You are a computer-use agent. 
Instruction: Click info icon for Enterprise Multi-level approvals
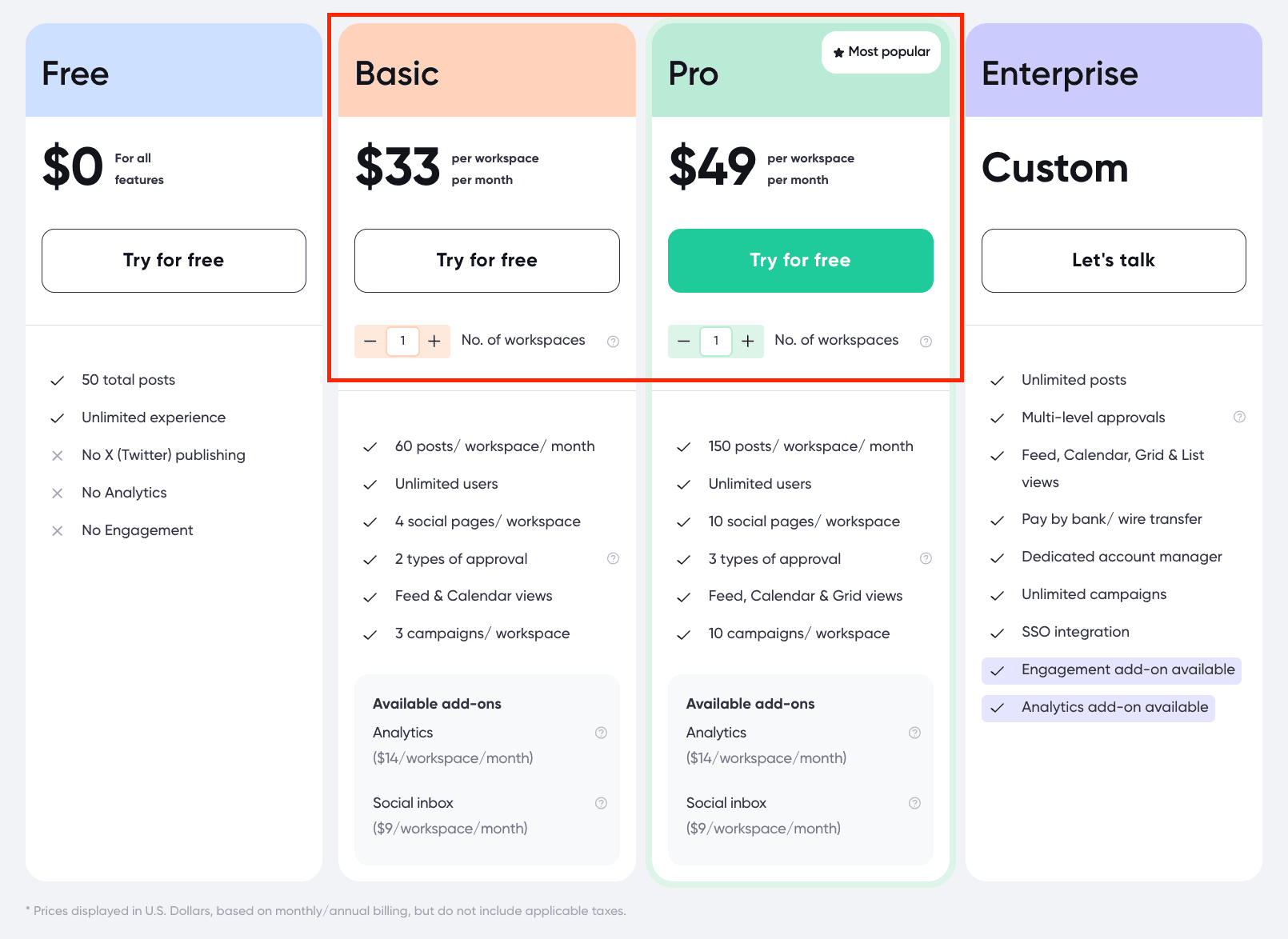pos(1239,417)
